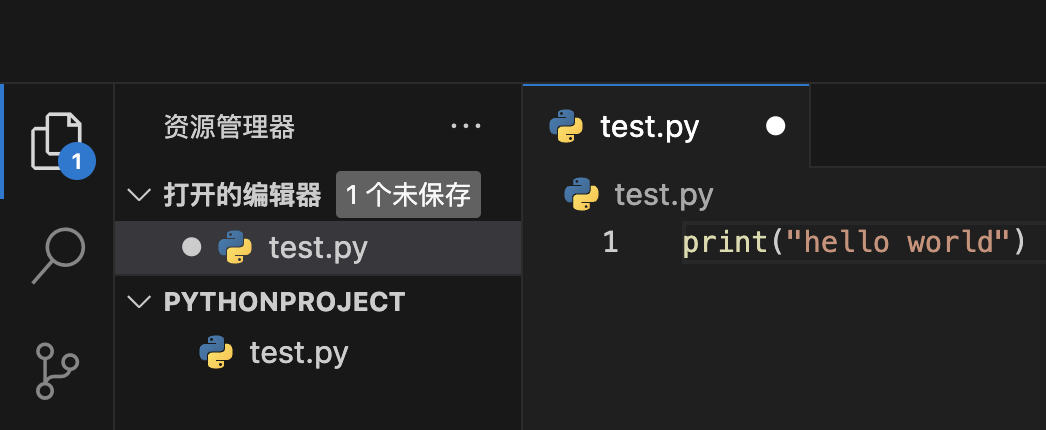Click the ellipsis in 资源管理器 header
Viewport: 1046px width, 430px height.
[466, 126]
